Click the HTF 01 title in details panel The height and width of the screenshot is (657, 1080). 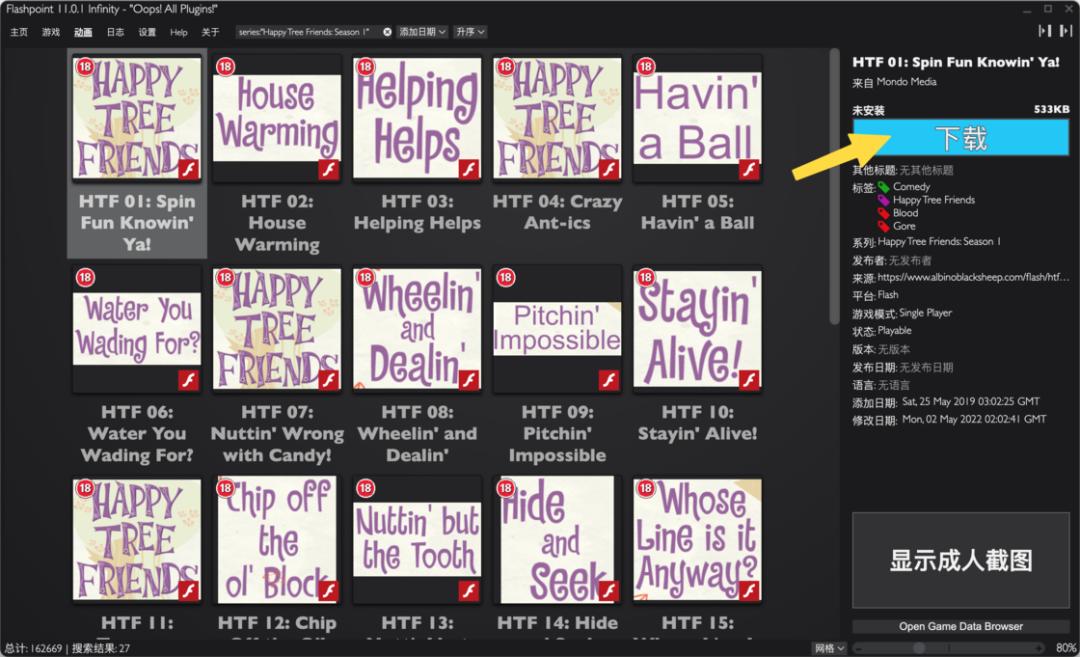click(x=955, y=62)
